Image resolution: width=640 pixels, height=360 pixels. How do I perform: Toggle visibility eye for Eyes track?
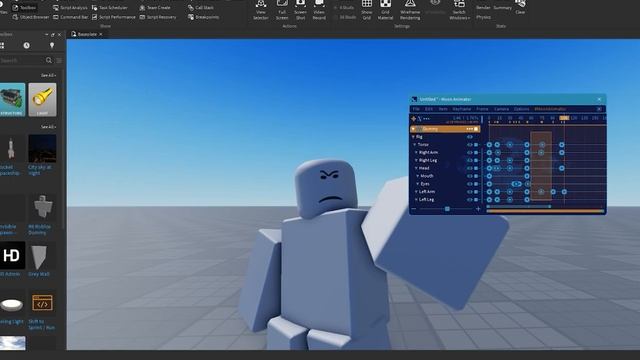[470, 184]
